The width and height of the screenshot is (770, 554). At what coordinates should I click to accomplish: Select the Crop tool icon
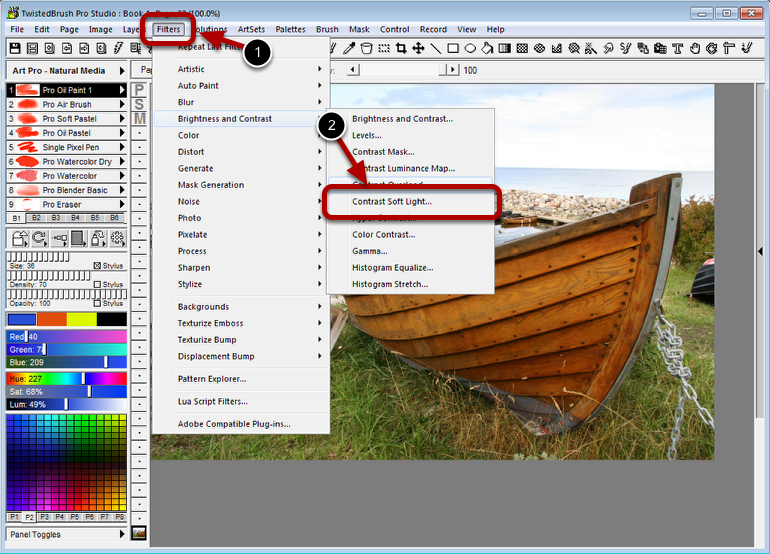(401, 48)
